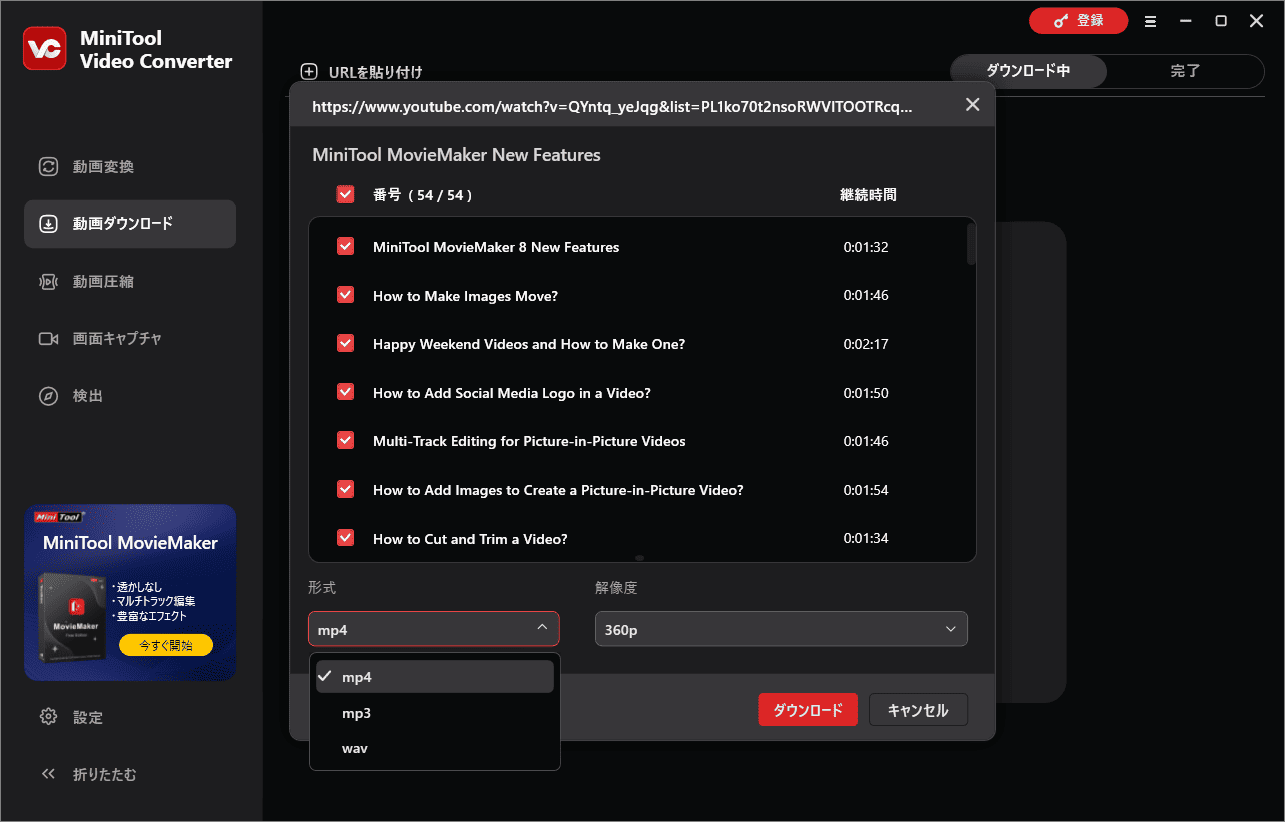
Task: Uncheck Multi-Track Editing for Picture-in-Picture Videos
Action: point(346,440)
